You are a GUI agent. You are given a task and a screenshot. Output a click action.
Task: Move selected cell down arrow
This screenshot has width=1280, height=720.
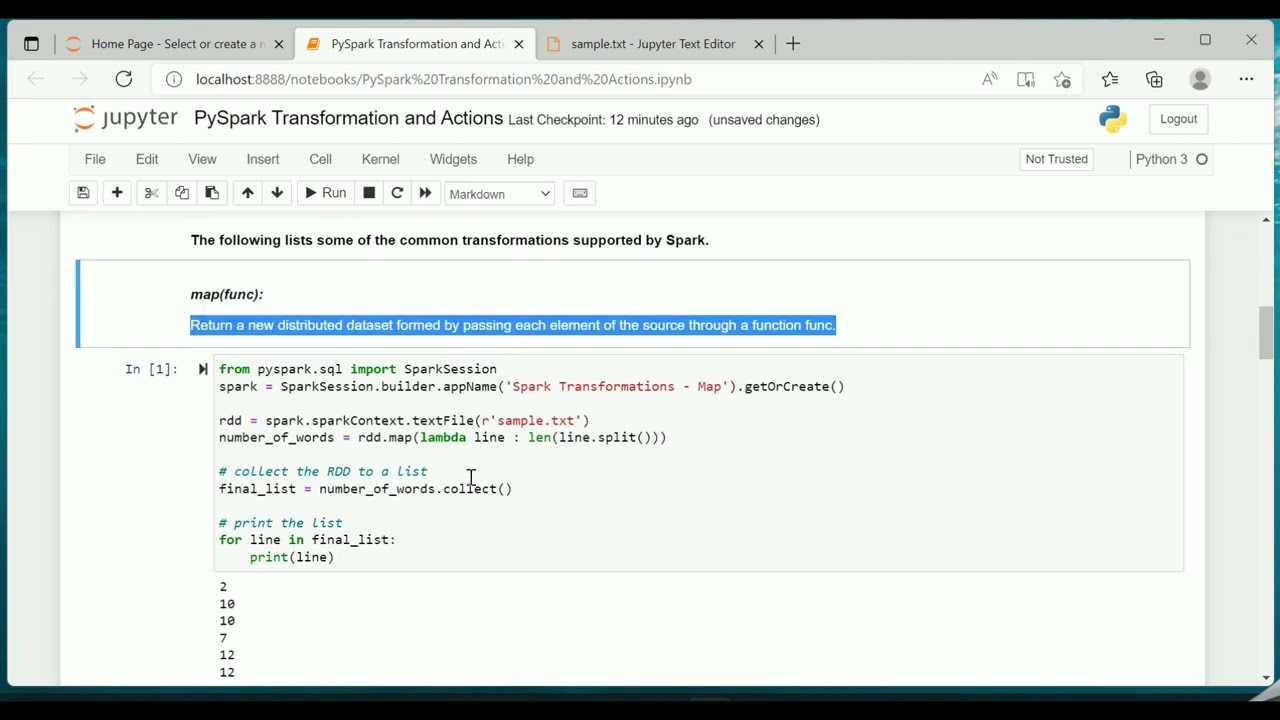[277, 193]
